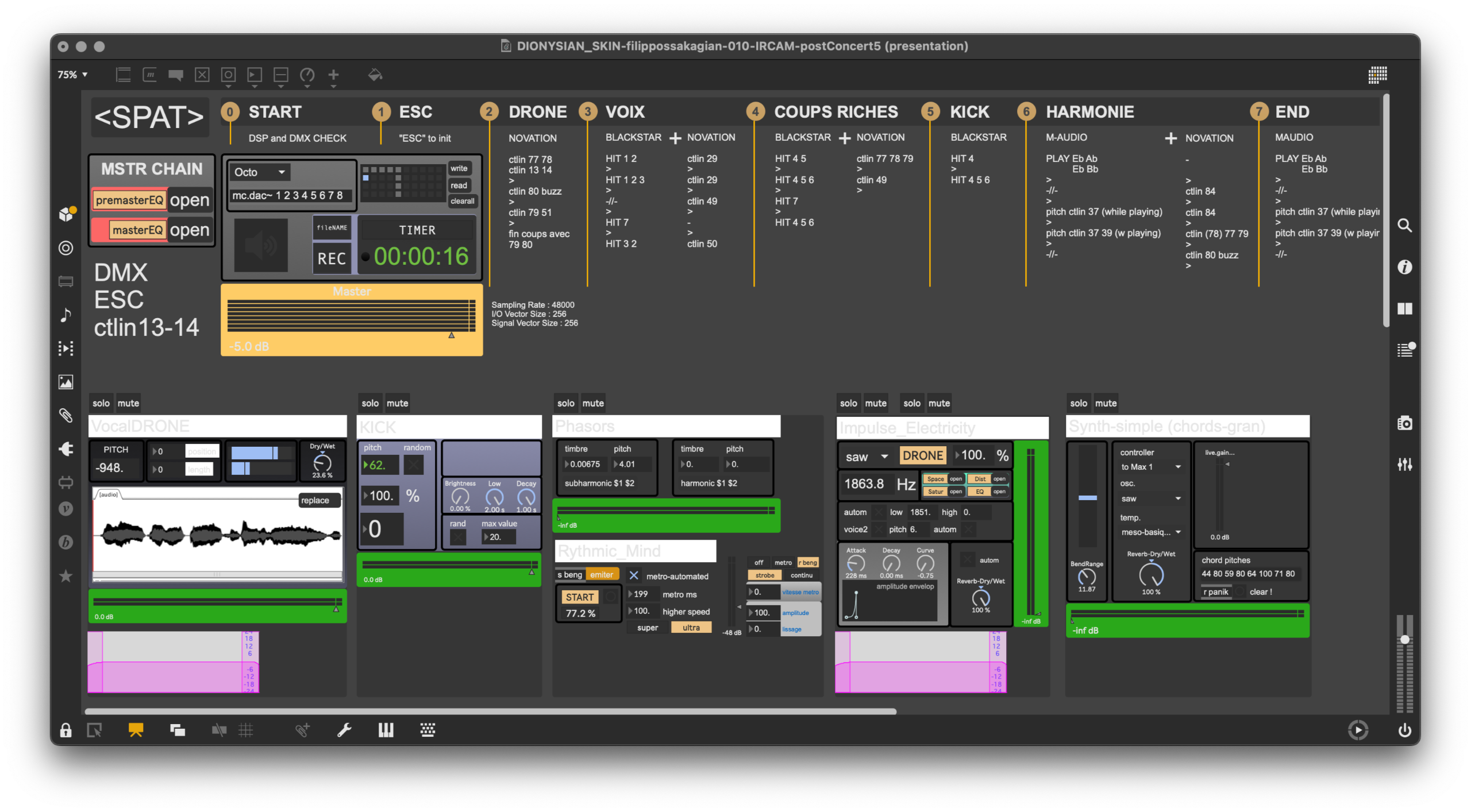This screenshot has width=1471, height=812.
Task: Click the Master gain slider
Action: point(351,316)
